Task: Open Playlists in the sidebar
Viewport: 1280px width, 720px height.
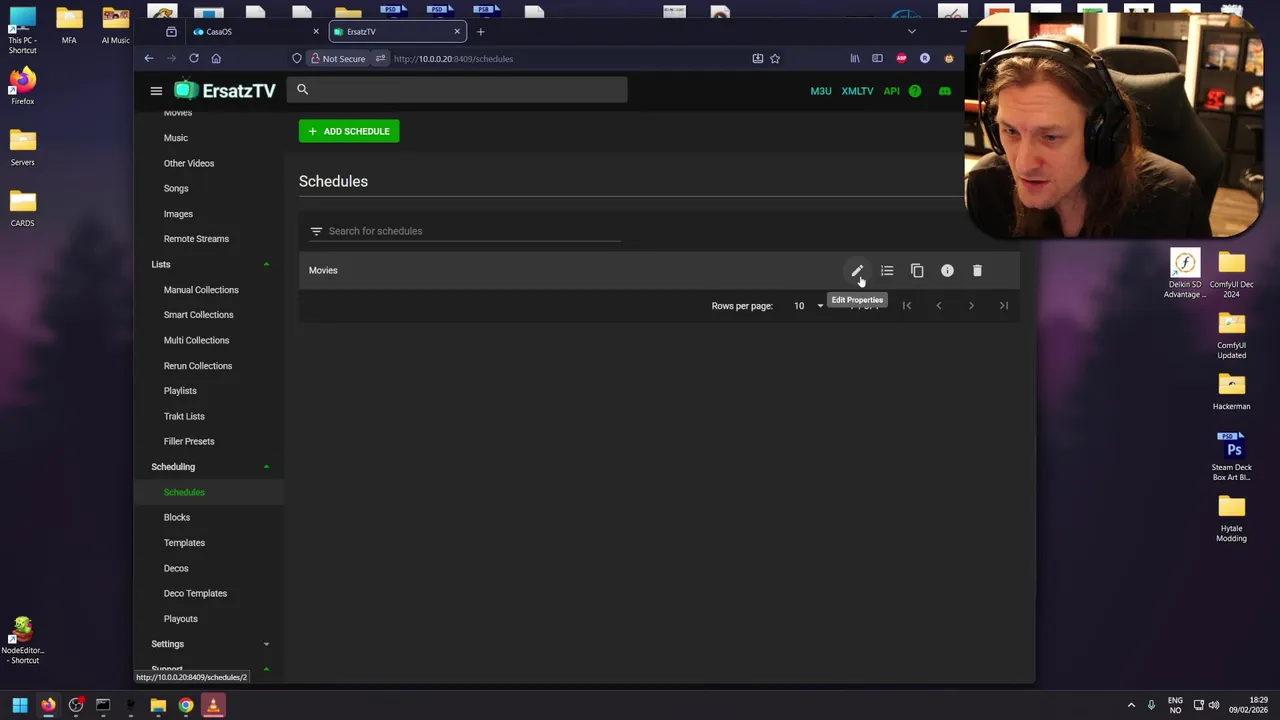Action: (x=180, y=391)
